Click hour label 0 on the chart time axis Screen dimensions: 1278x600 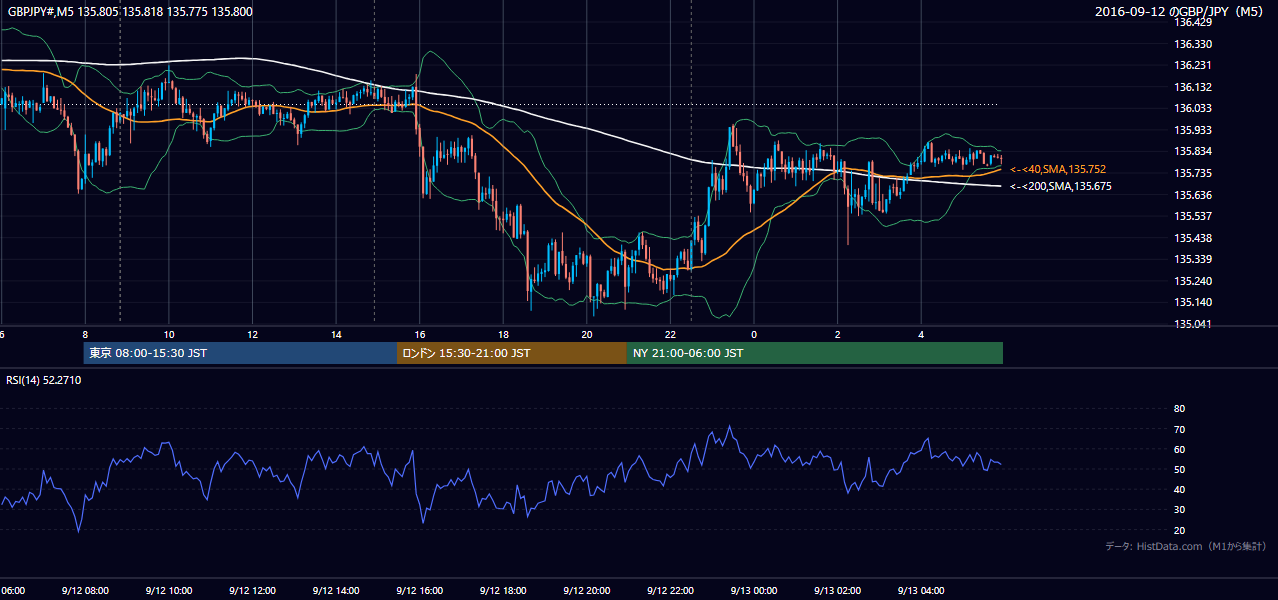(x=754, y=335)
